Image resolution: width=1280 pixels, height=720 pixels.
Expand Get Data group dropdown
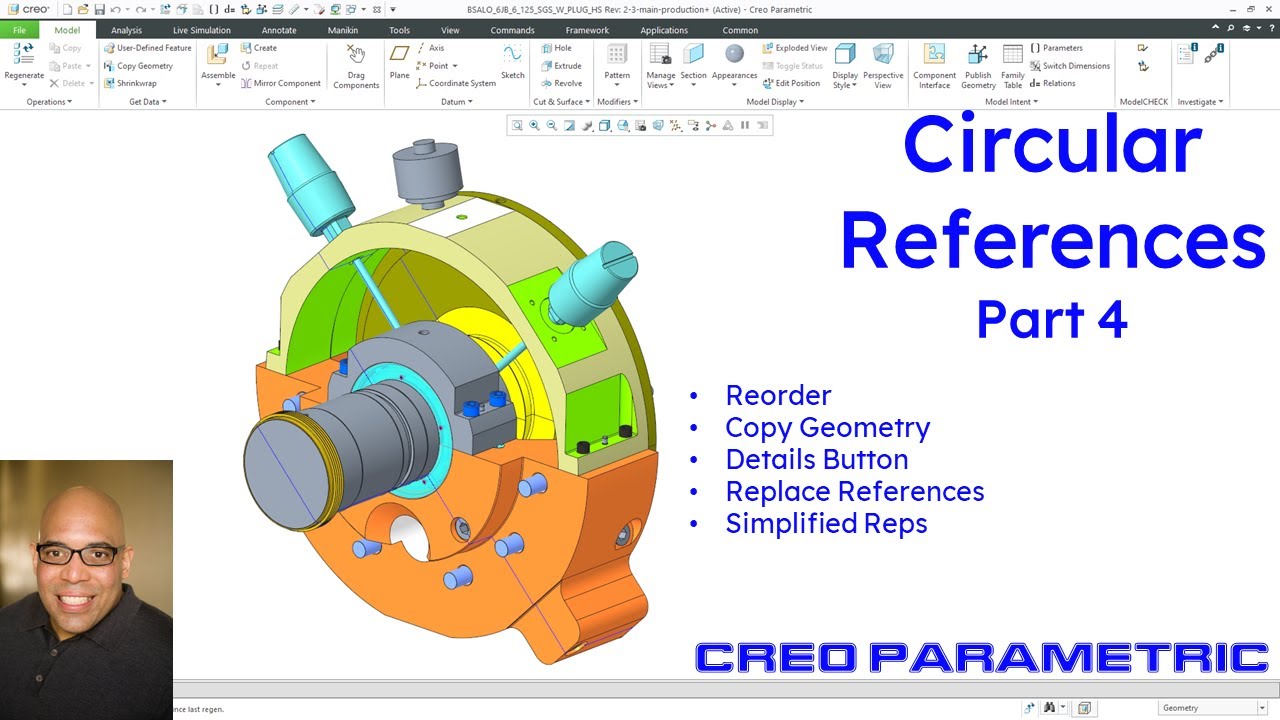click(x=148, y=102)
